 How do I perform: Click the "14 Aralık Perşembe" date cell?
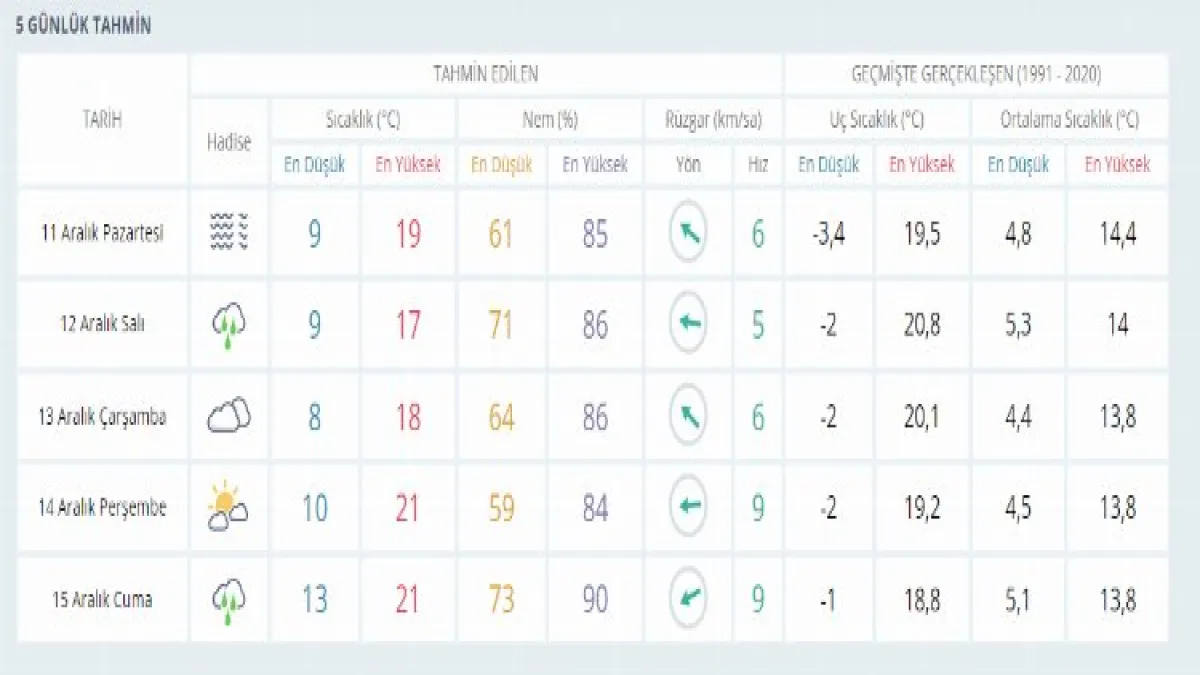(x=102, y=508)
